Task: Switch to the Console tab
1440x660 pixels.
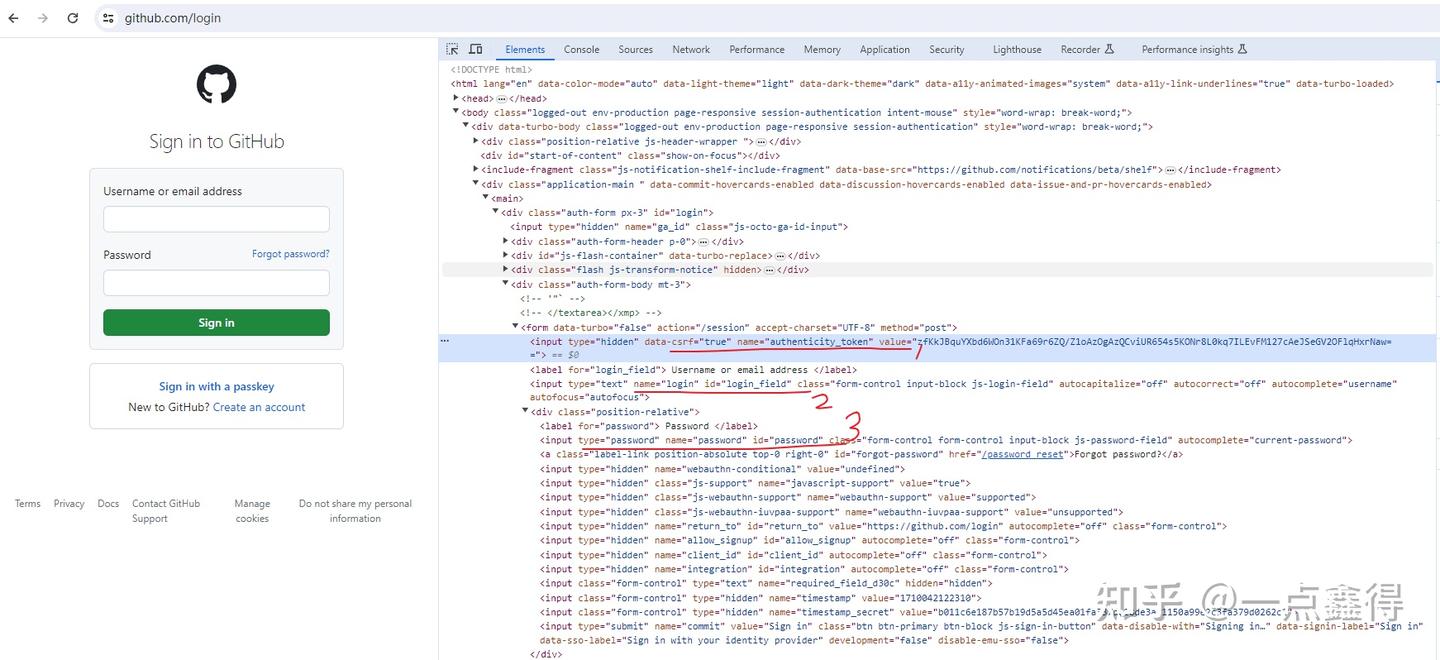Action: (581, 49)
